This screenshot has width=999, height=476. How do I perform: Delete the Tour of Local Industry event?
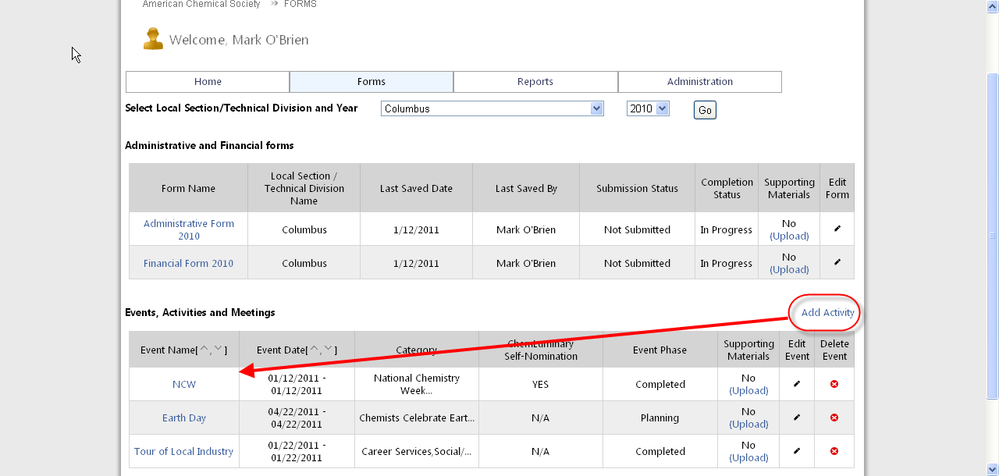coord(834,451)
